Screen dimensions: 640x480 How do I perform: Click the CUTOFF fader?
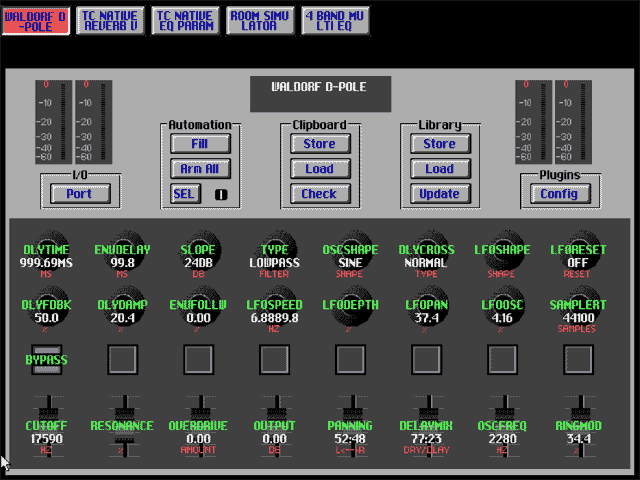coord(49,426)
